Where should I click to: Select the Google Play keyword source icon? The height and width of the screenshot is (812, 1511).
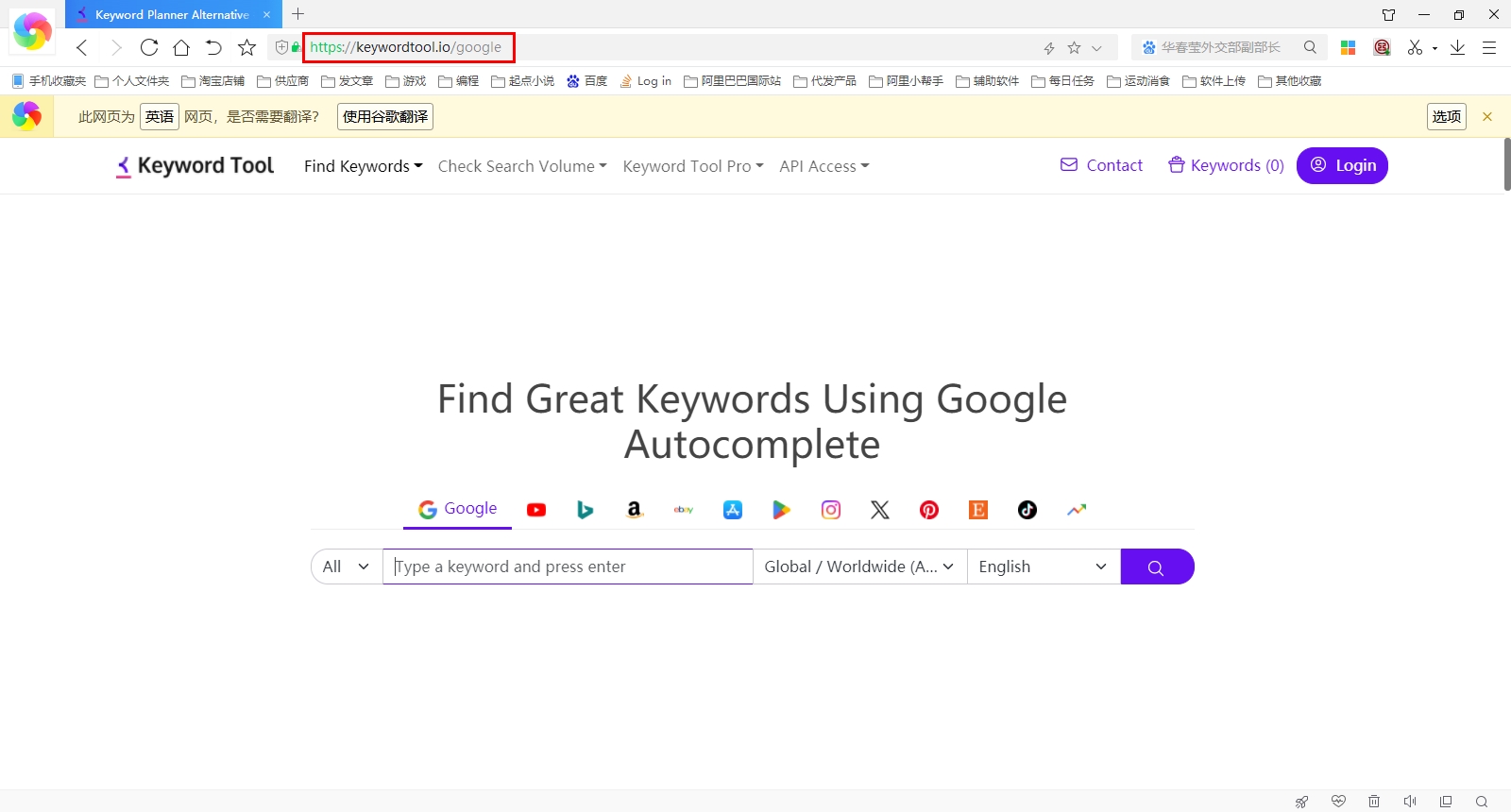click(x=782, y=510)
